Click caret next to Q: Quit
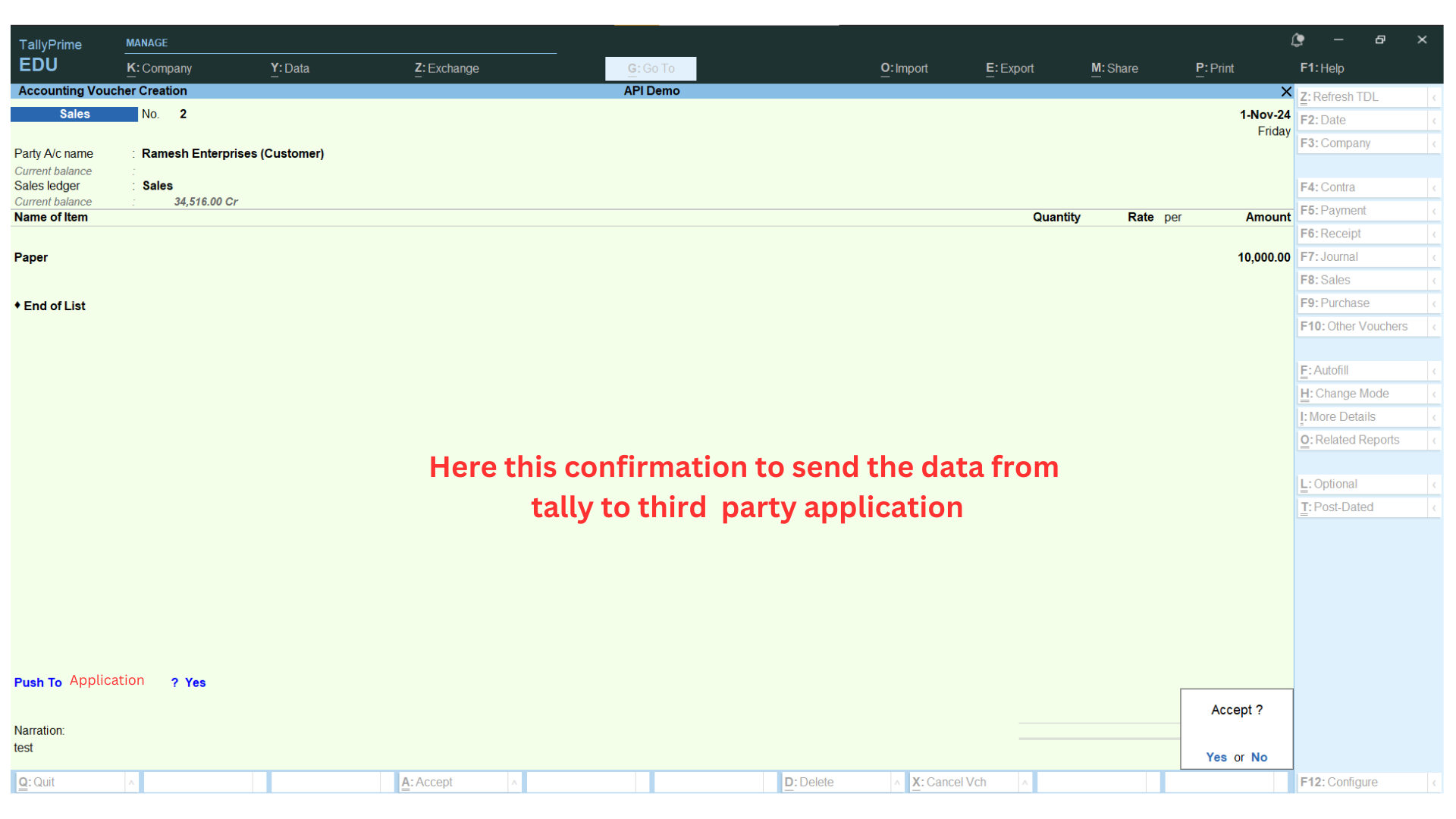 coord(131,783)
